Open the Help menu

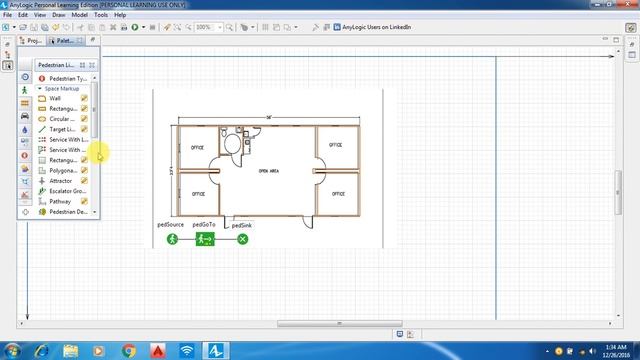point(120,15)
